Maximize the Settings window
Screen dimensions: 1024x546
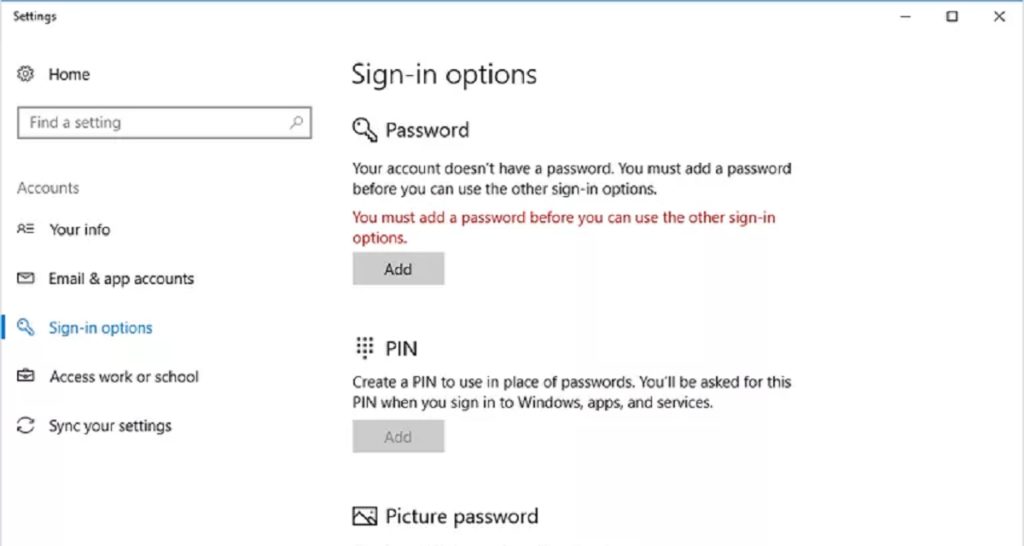[x=952, y=16]
